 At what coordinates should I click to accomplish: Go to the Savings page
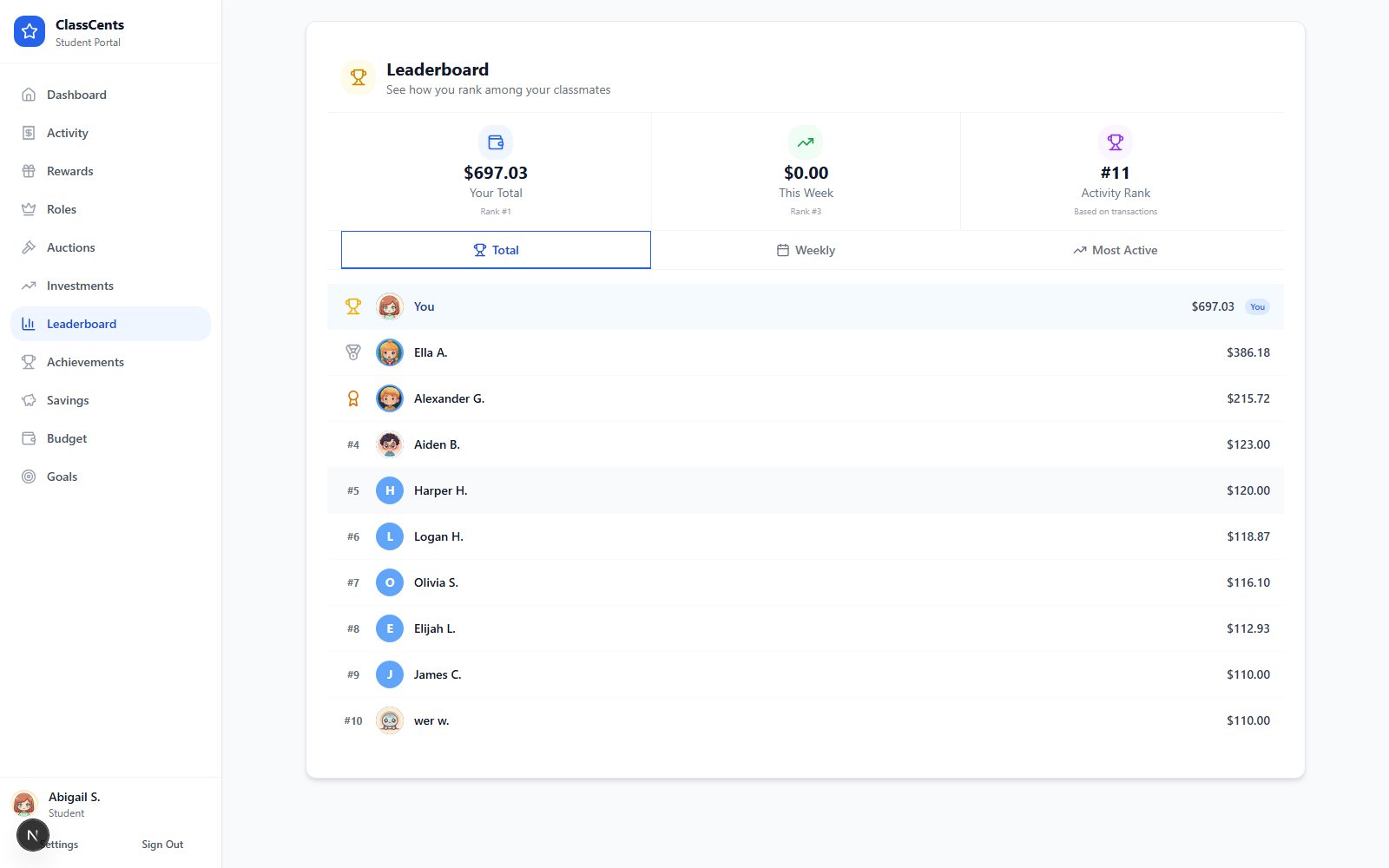[110, 400]
